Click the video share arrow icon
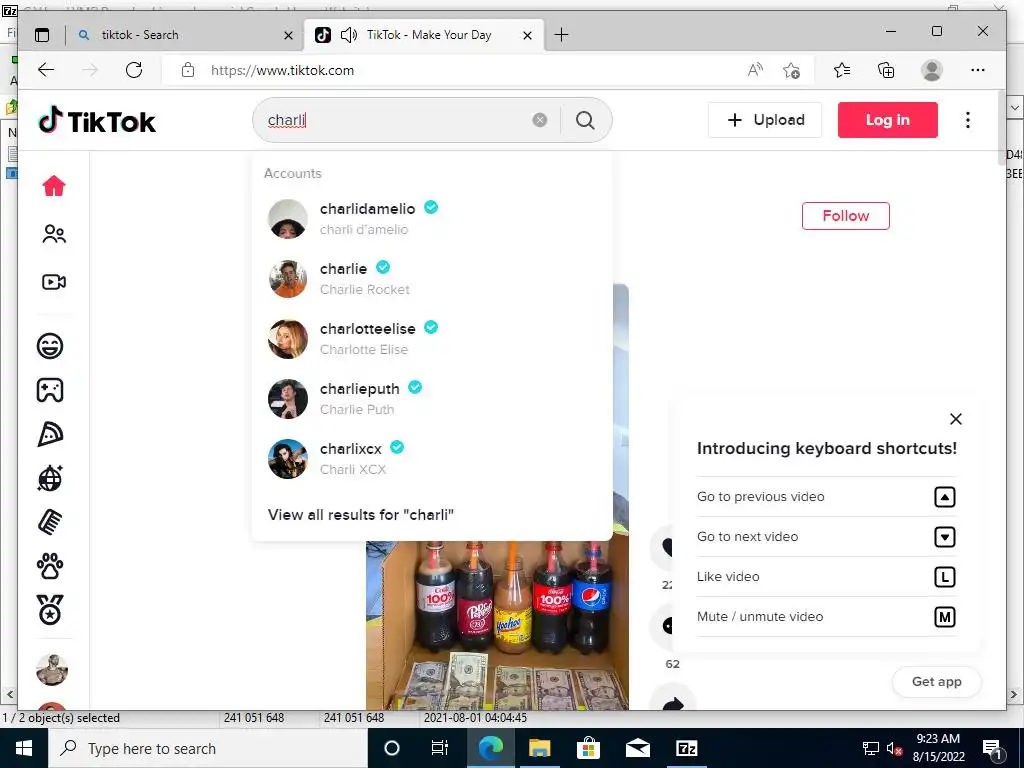 (673, 703)
